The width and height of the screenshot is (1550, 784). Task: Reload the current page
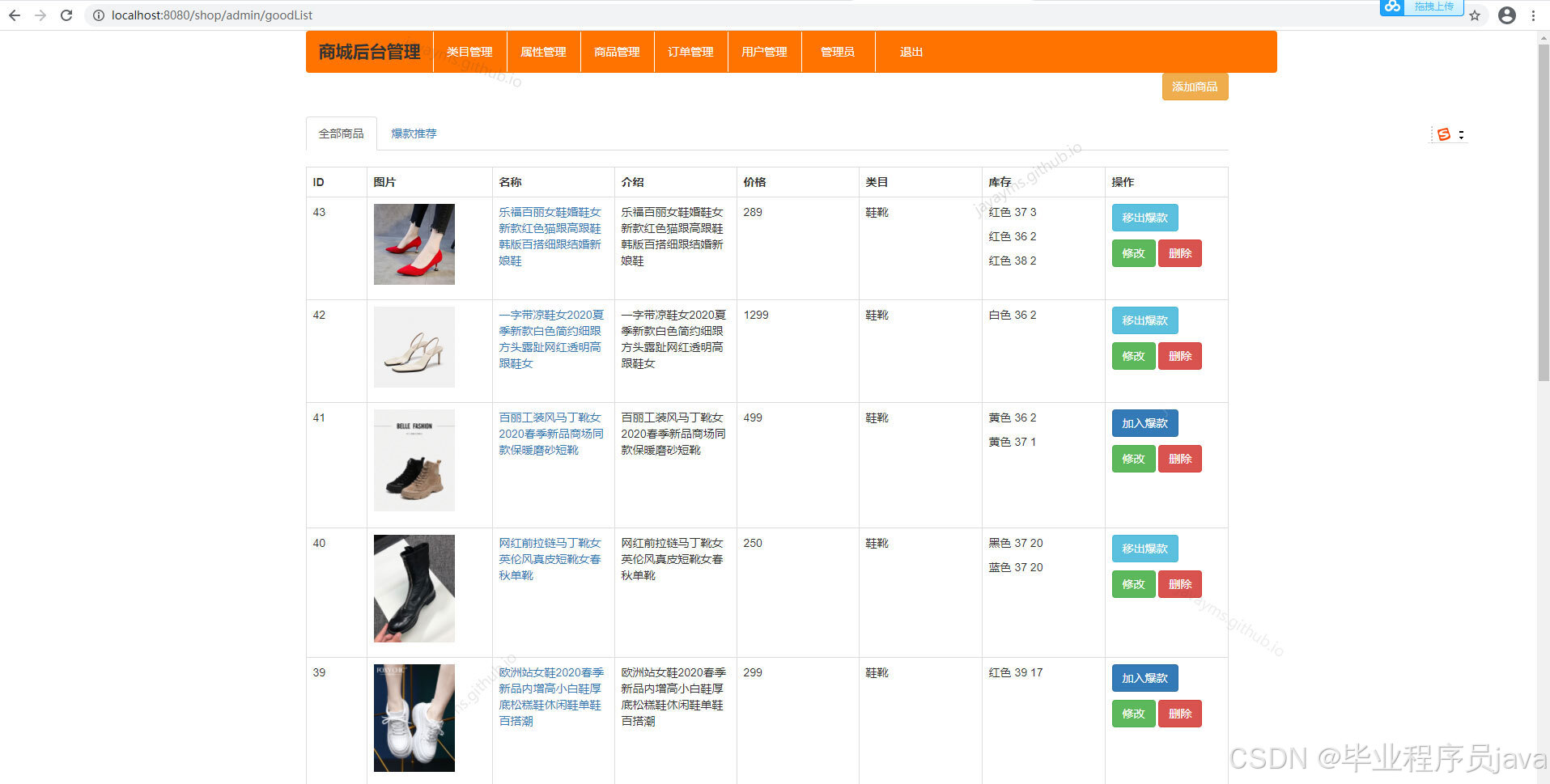[x=66, y=15]
